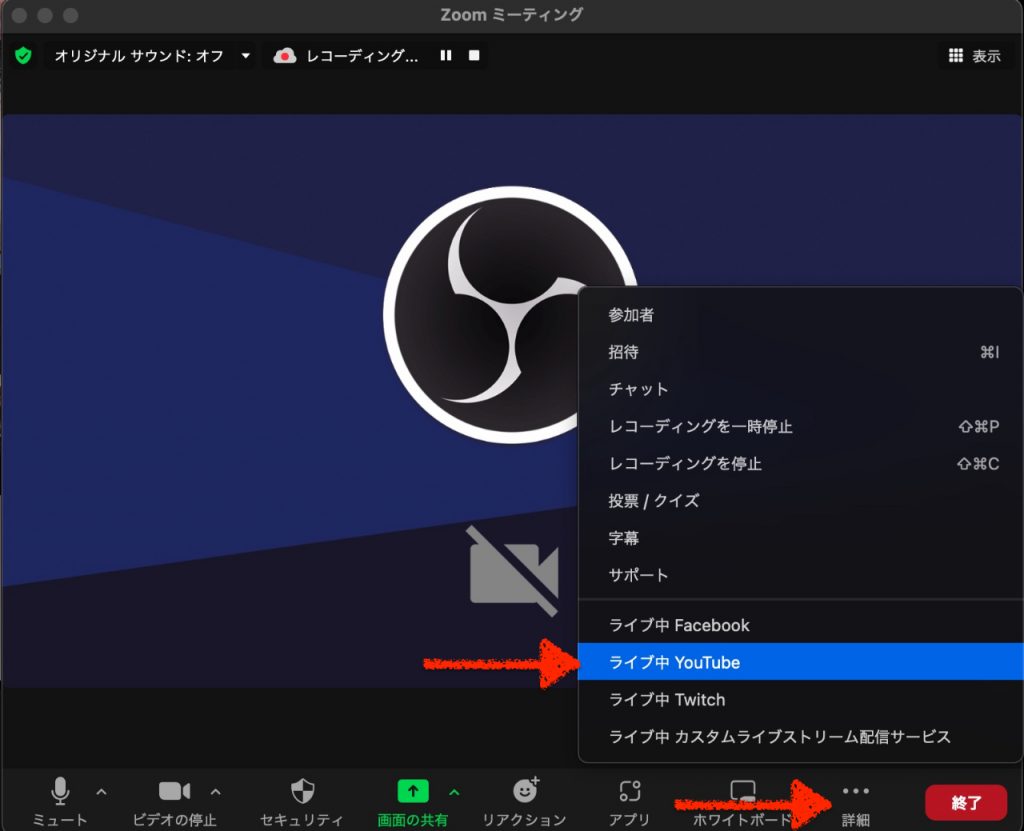
Task: Pause the recording from top bar
Action: (x=446, y=56)
